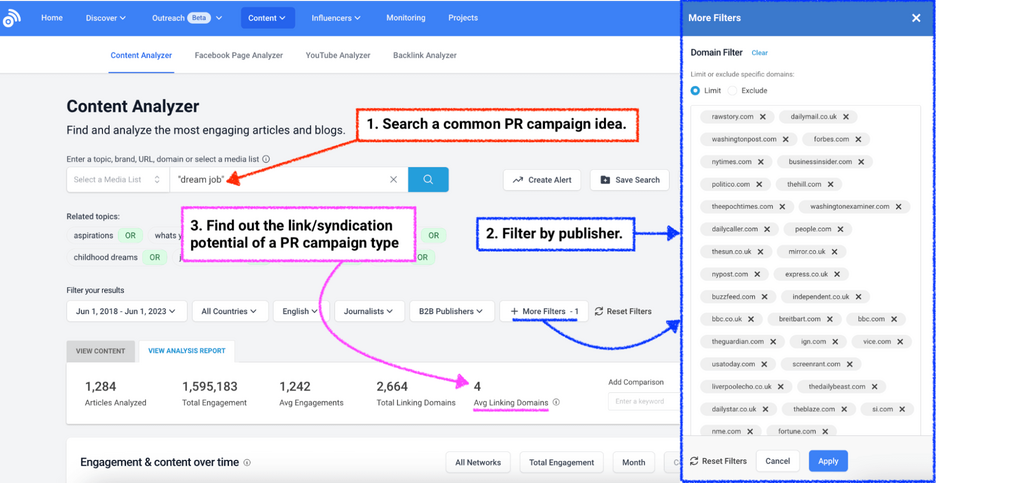This screenshot has height=483, width=1024.
Task: Click the Clear domain filter link
Action: [760, 53]
